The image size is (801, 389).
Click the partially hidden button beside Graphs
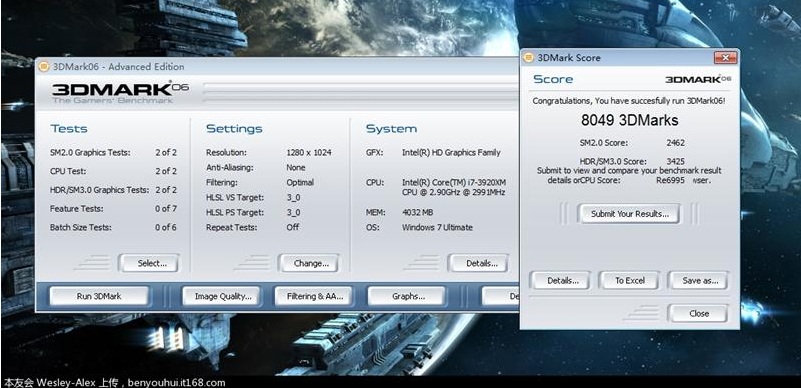click(501, 296)
